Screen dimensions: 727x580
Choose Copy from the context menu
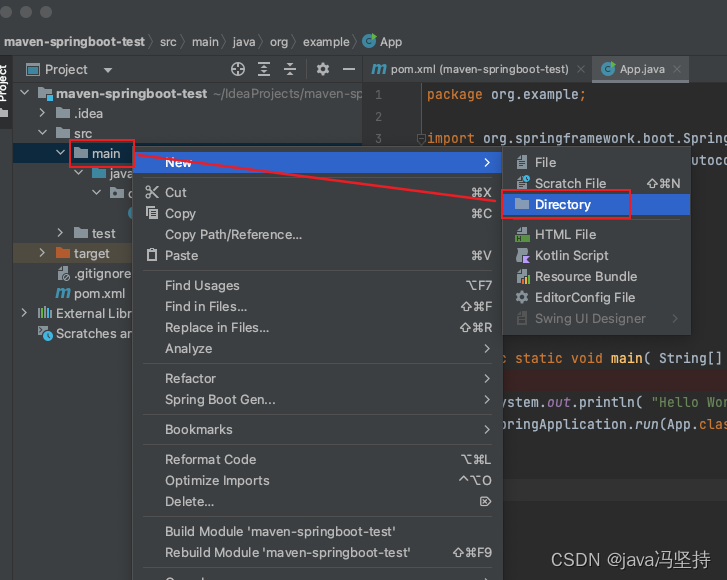(x=318, y=213)
